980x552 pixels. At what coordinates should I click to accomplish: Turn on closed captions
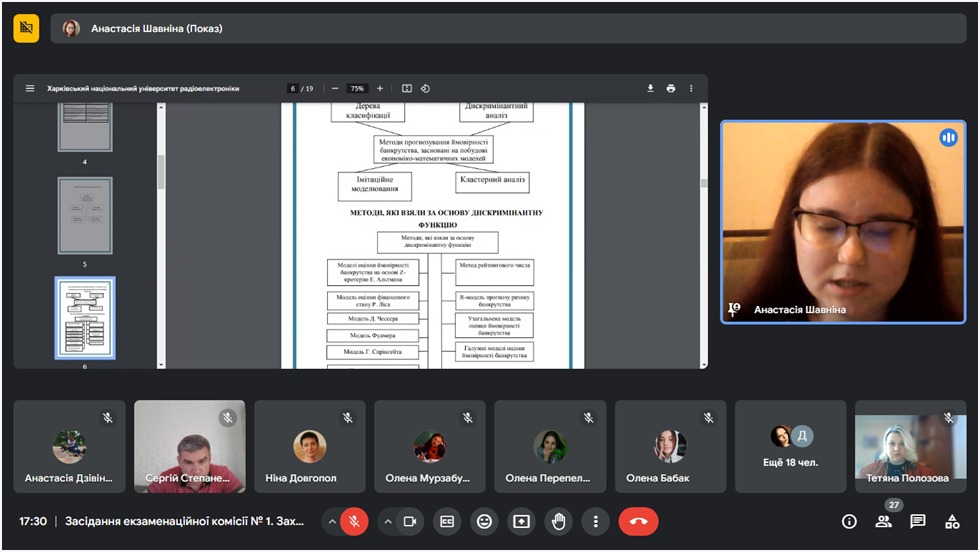pyautogui.click(x=448, y=521)
